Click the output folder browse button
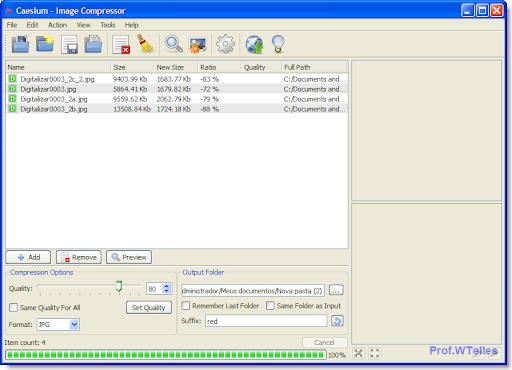The image size is (512, 370). (x=336, y=290)
